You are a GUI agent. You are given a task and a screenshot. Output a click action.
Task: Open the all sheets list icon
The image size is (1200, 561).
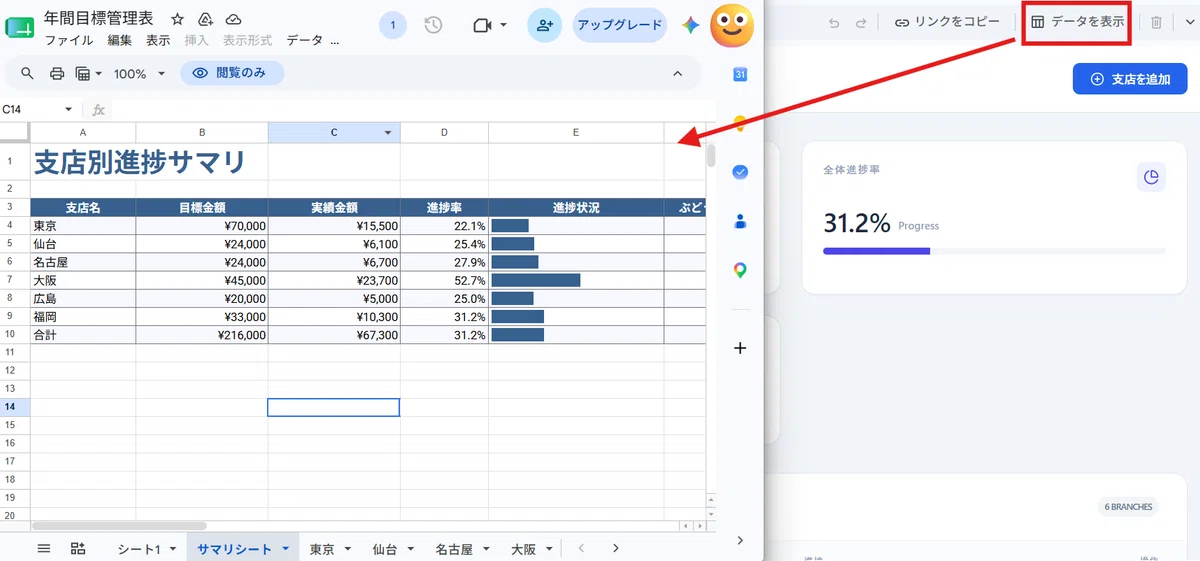click(44, 548)
